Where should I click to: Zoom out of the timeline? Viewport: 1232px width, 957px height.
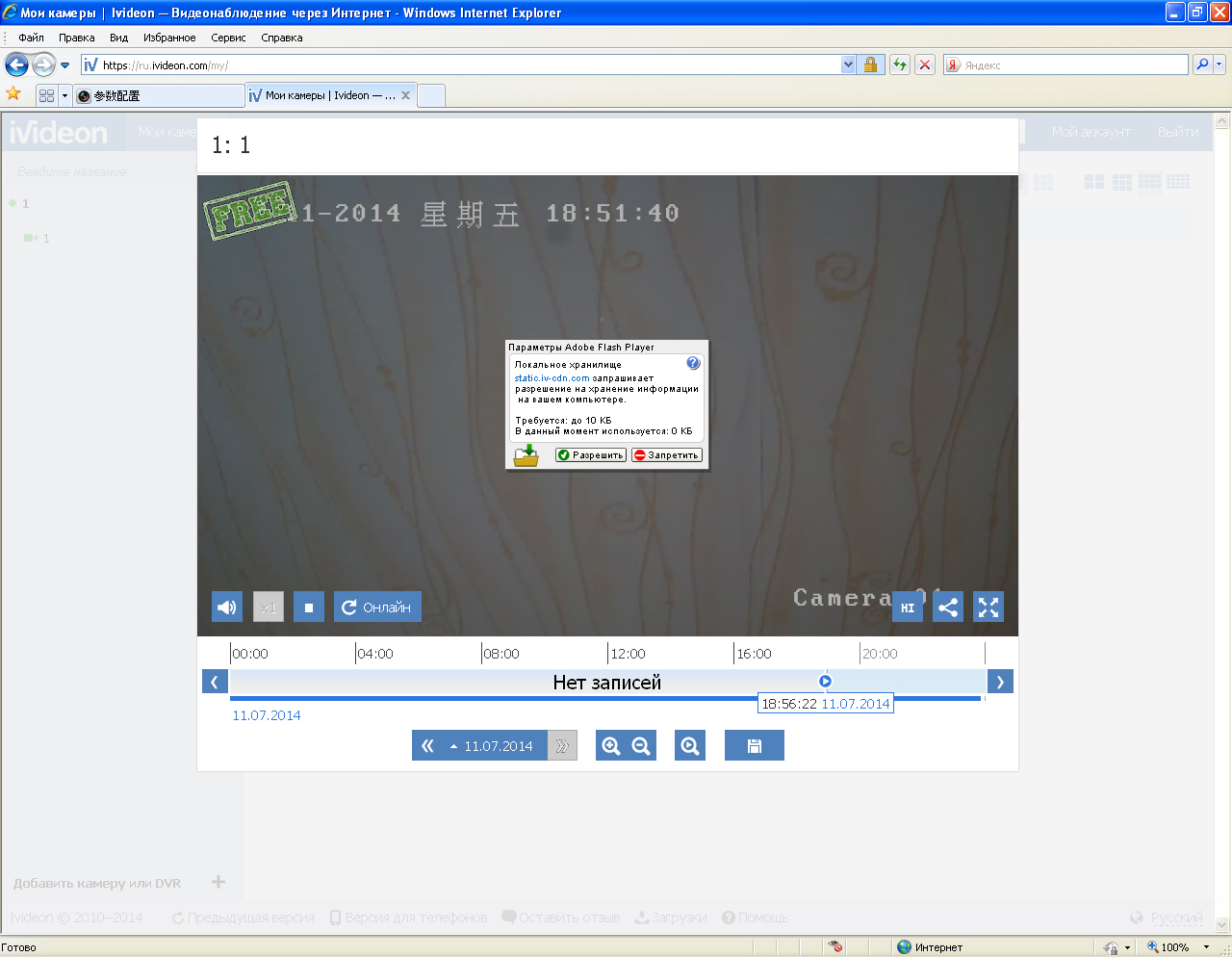641,745
